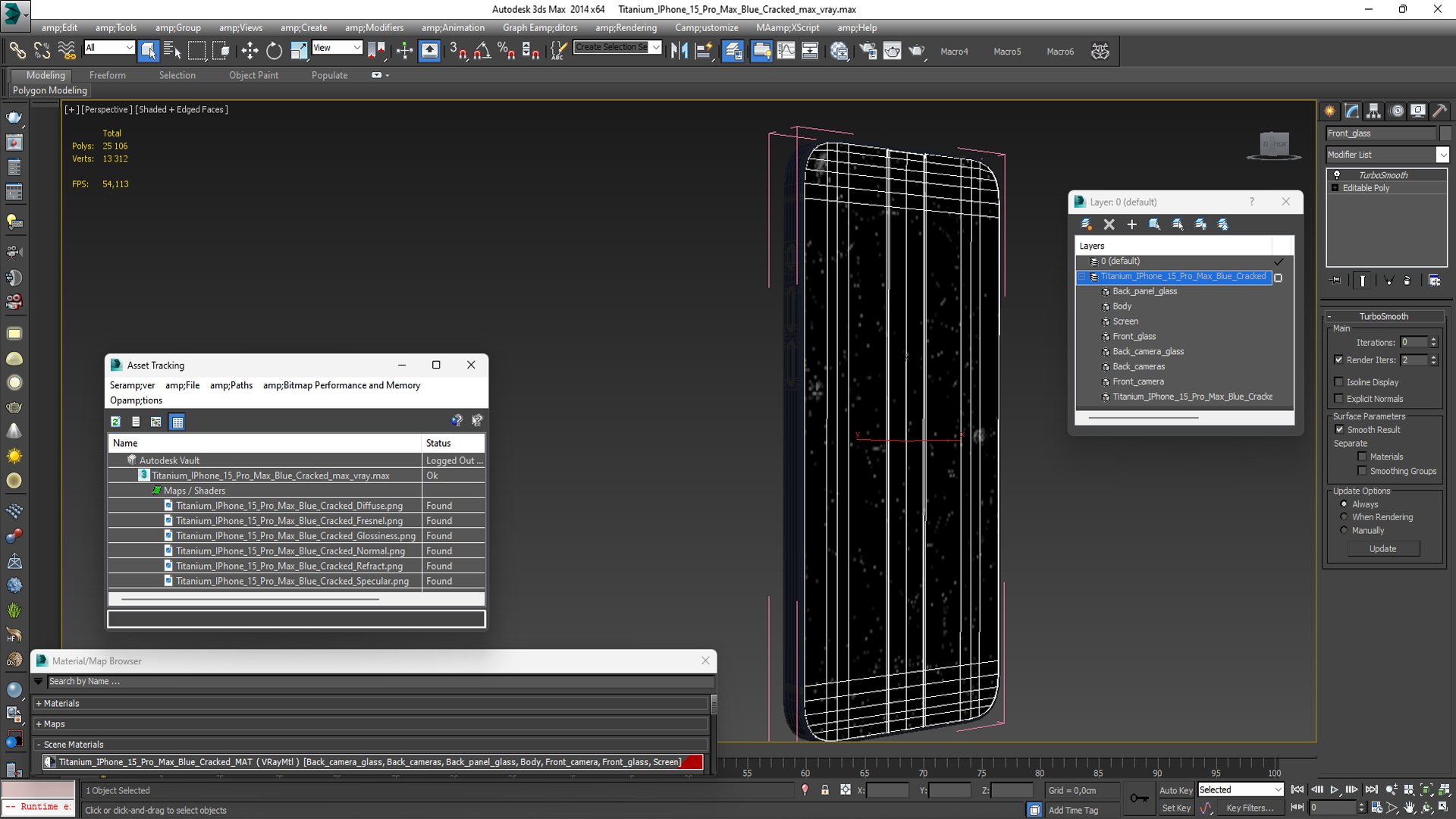Open the Animation menu

(453, 28)
